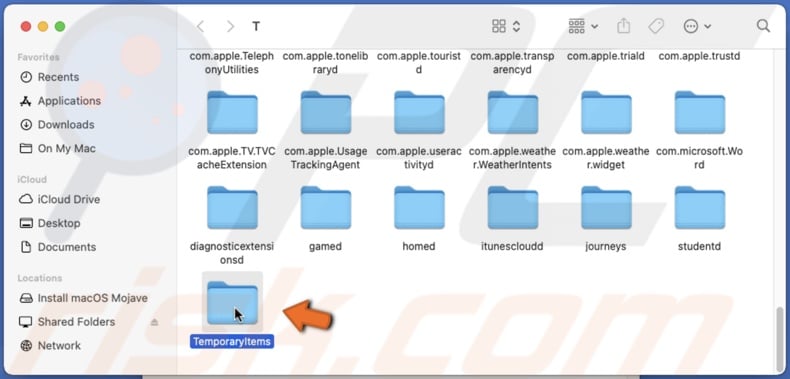Image resolution: width=790 pixels, height=379 pixels.
Task: Click the itunescloudd folder name label
Action: [512, 246]
